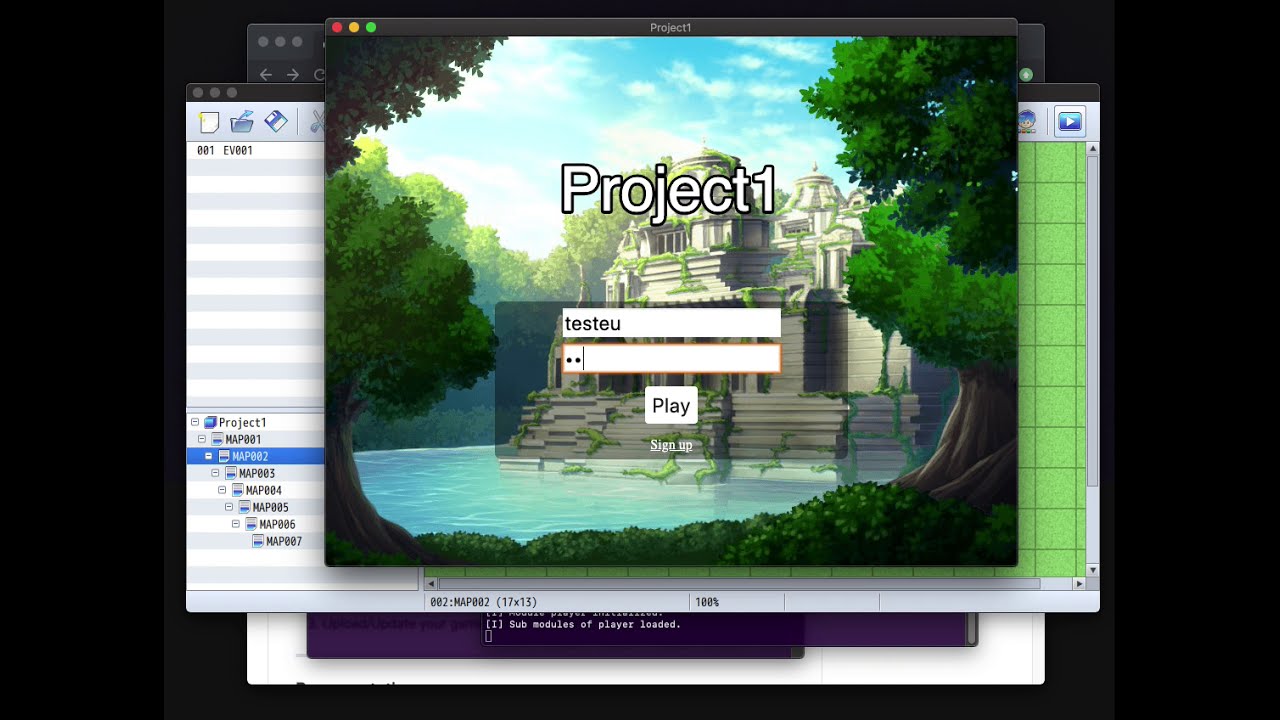Click the map icon beside MAP005
The width and height of the screenshot is (1280, 720).
[x=245, y=507]
